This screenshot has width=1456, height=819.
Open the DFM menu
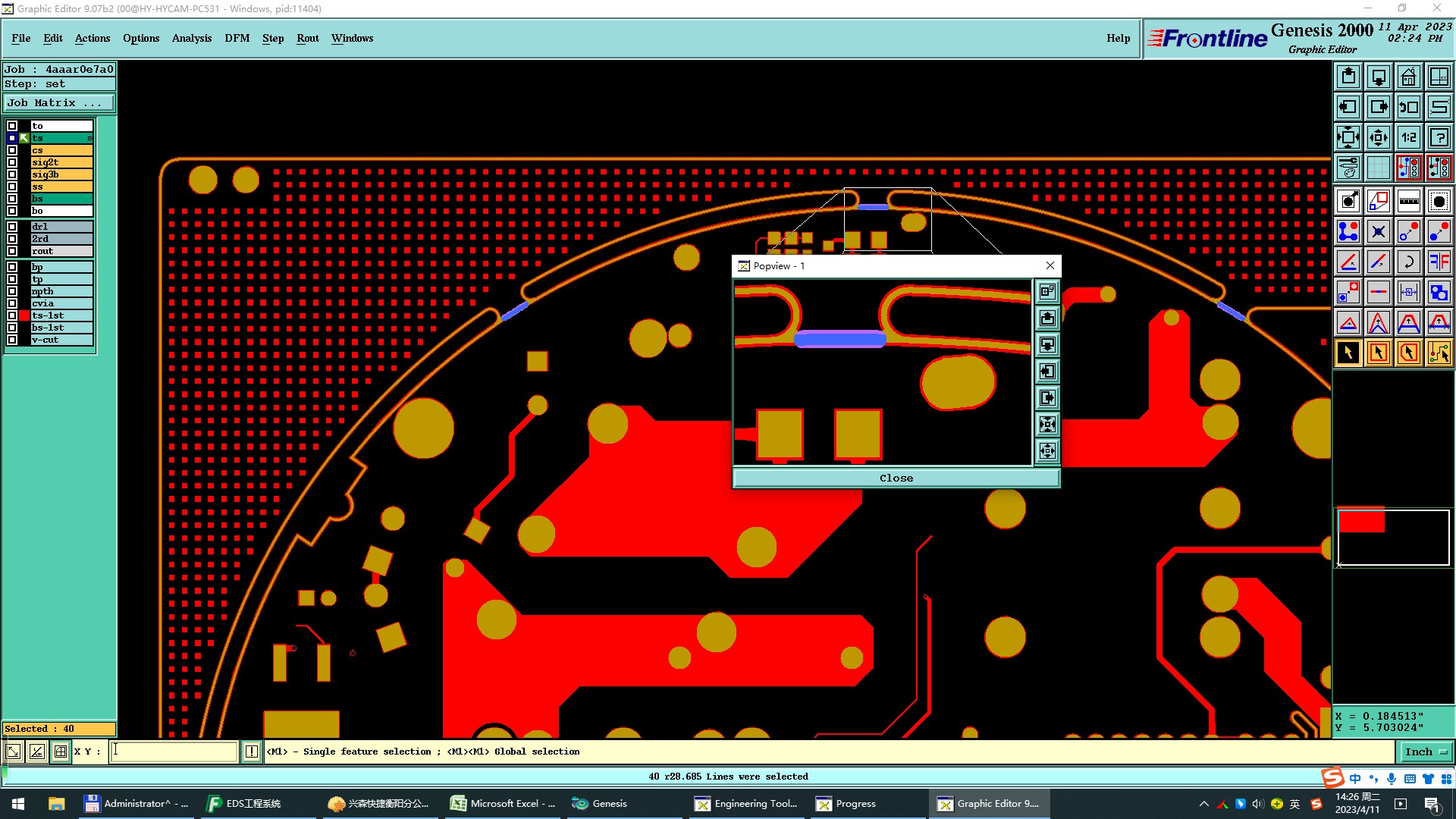tap(237, 38)
